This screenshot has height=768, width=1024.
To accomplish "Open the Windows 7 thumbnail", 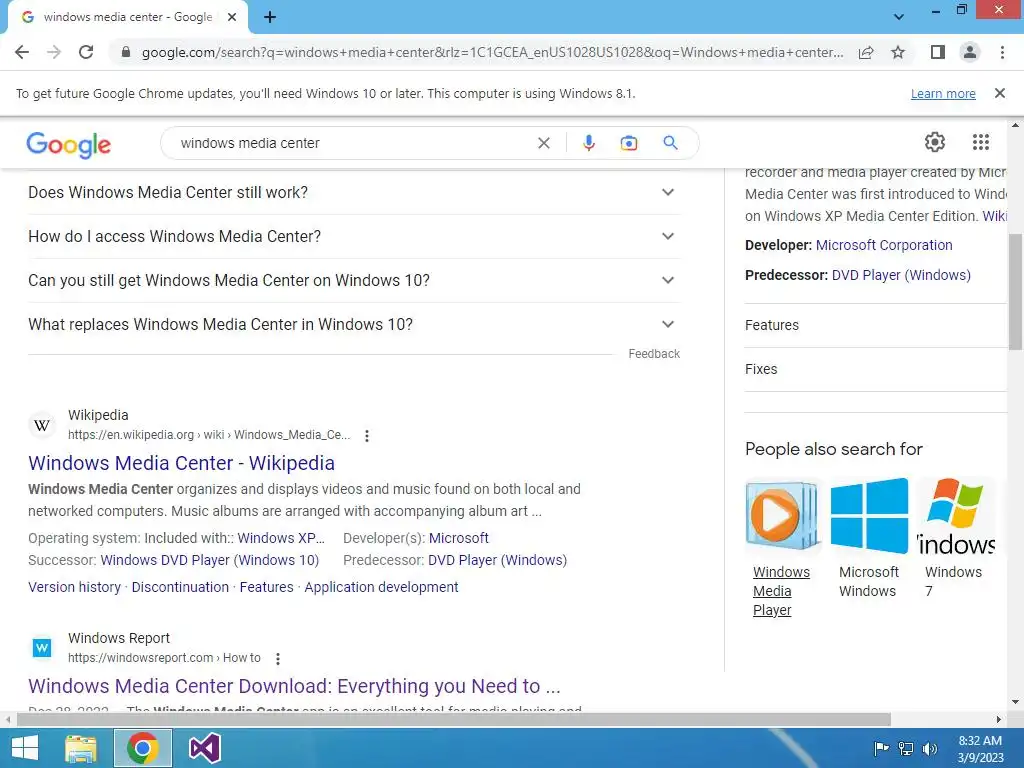I will click(955, 516).
